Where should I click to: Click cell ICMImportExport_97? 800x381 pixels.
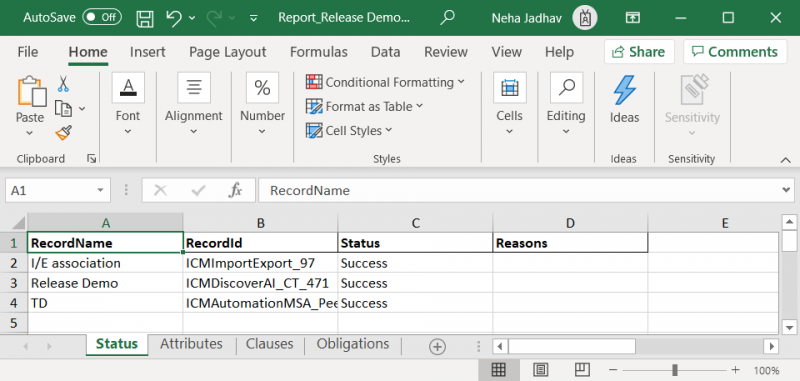tap(260, 263)
